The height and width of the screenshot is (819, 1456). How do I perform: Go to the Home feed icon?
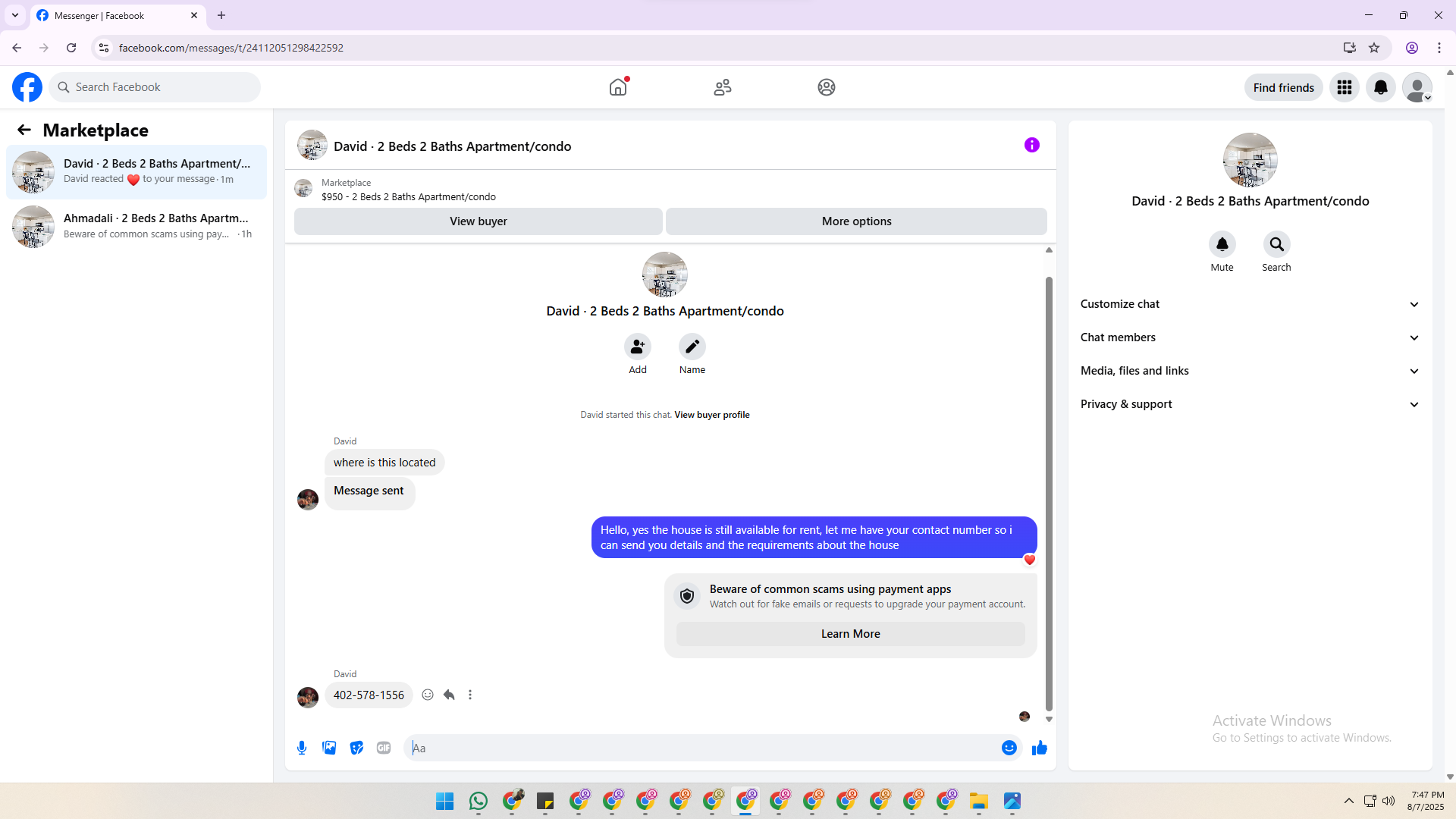pos(618,87)
